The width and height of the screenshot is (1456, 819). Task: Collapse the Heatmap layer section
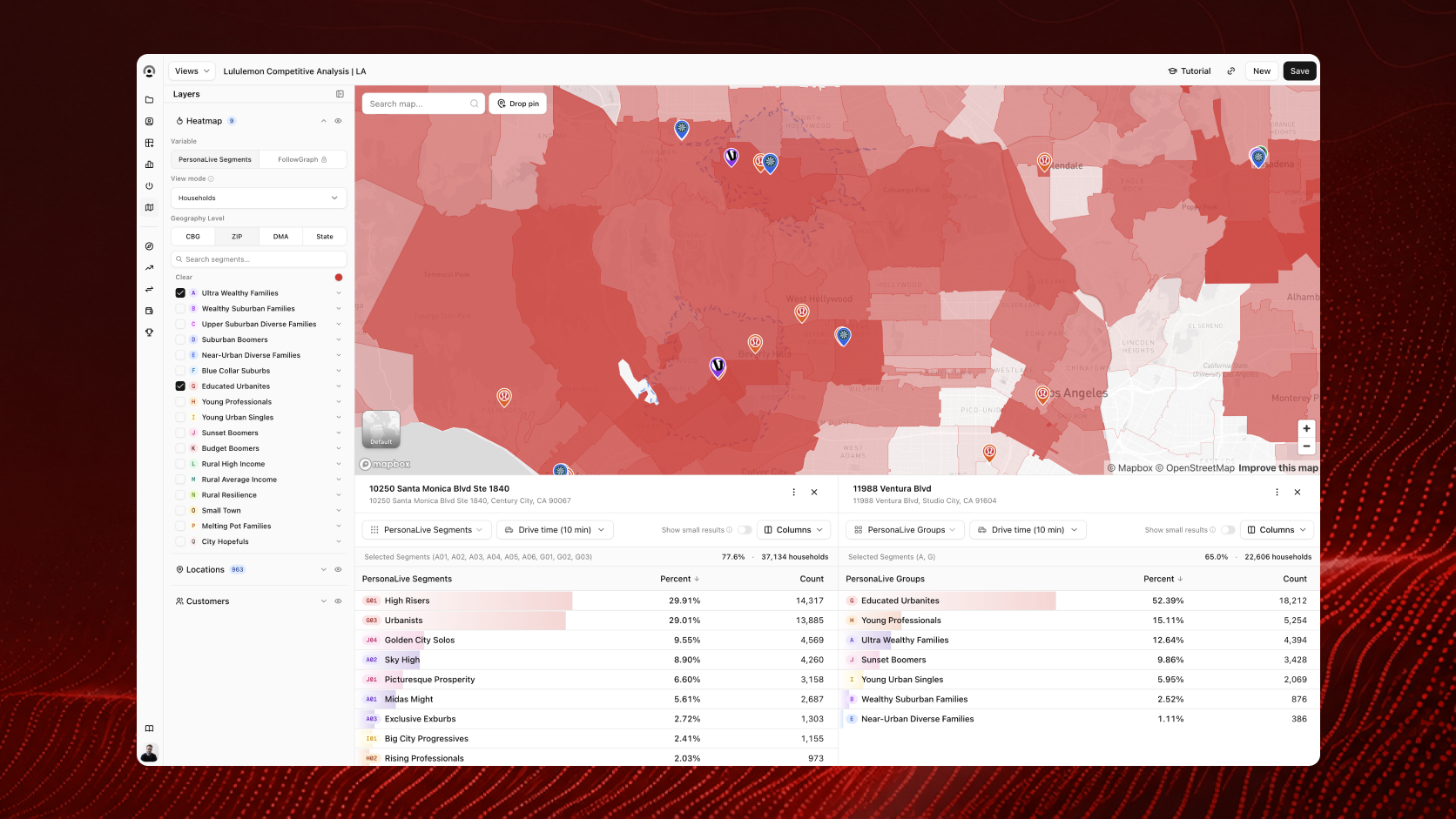pos(324,121)
